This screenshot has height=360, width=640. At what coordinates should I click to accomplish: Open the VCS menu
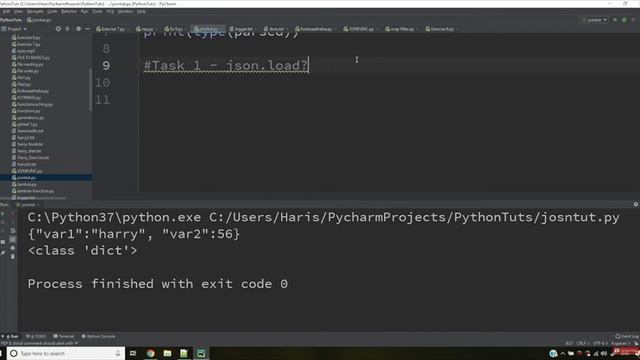(x=110, y=11)
